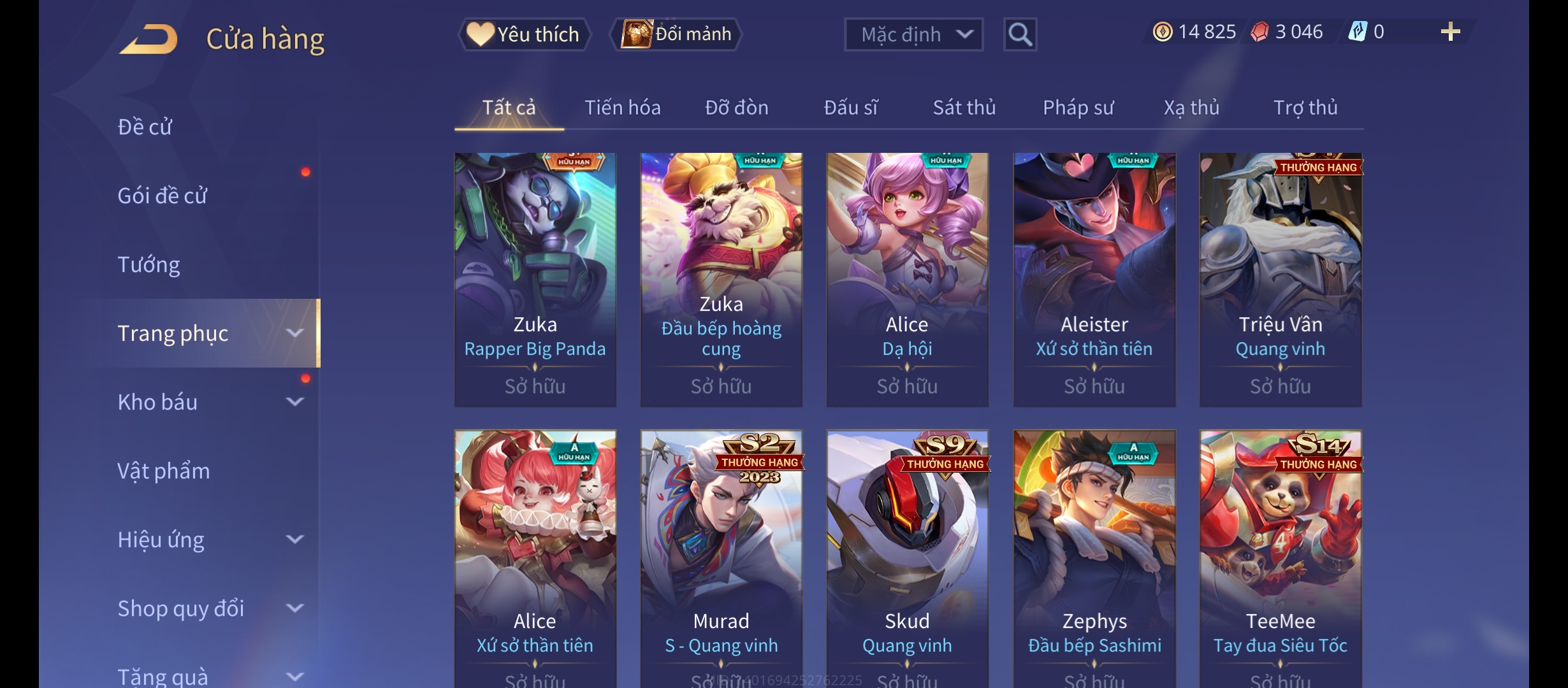Open the search magnifier icon

click(1020, 34)
